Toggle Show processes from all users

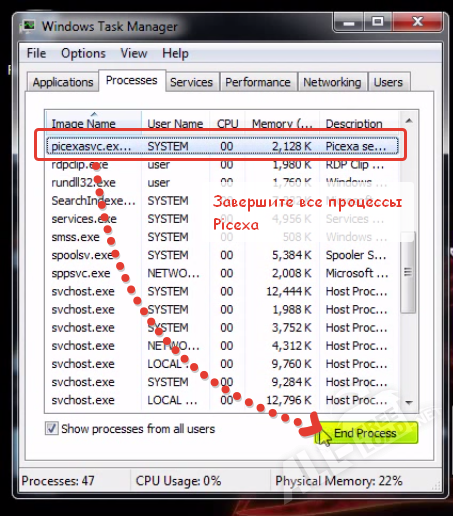click(51, 428)
